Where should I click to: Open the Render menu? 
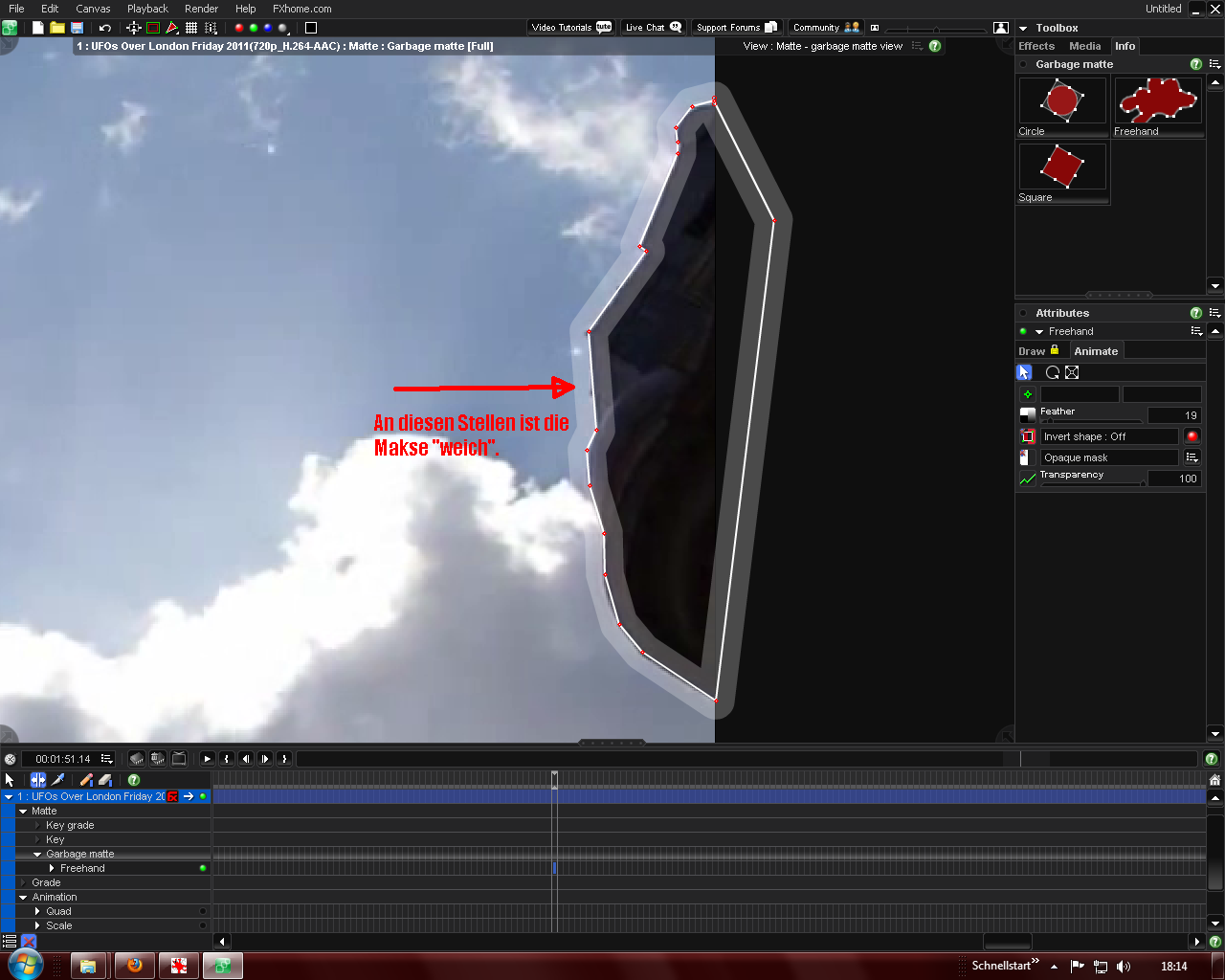click(201, 9)
